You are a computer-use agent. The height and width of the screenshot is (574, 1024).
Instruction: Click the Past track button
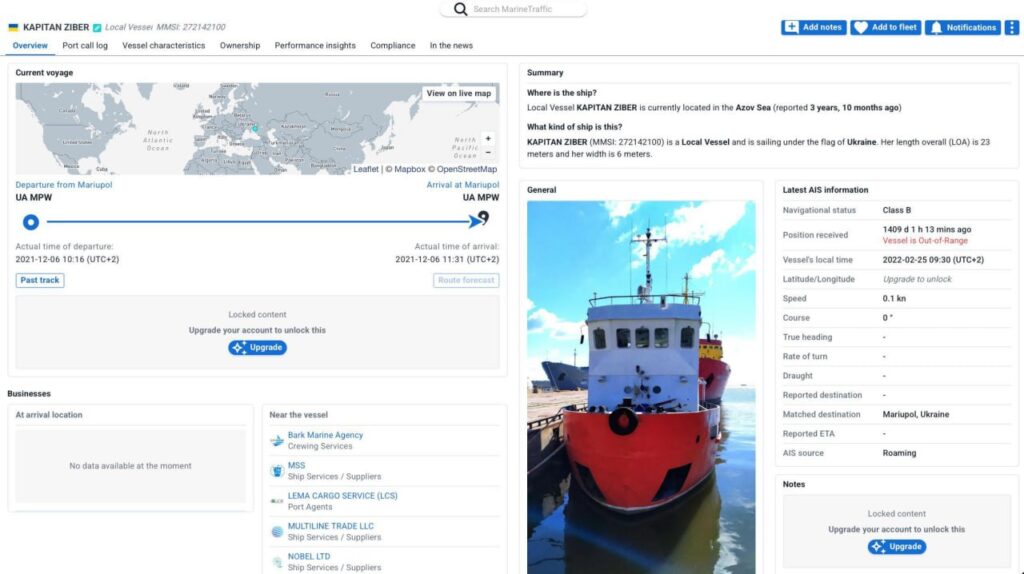(x=40, y=280)
